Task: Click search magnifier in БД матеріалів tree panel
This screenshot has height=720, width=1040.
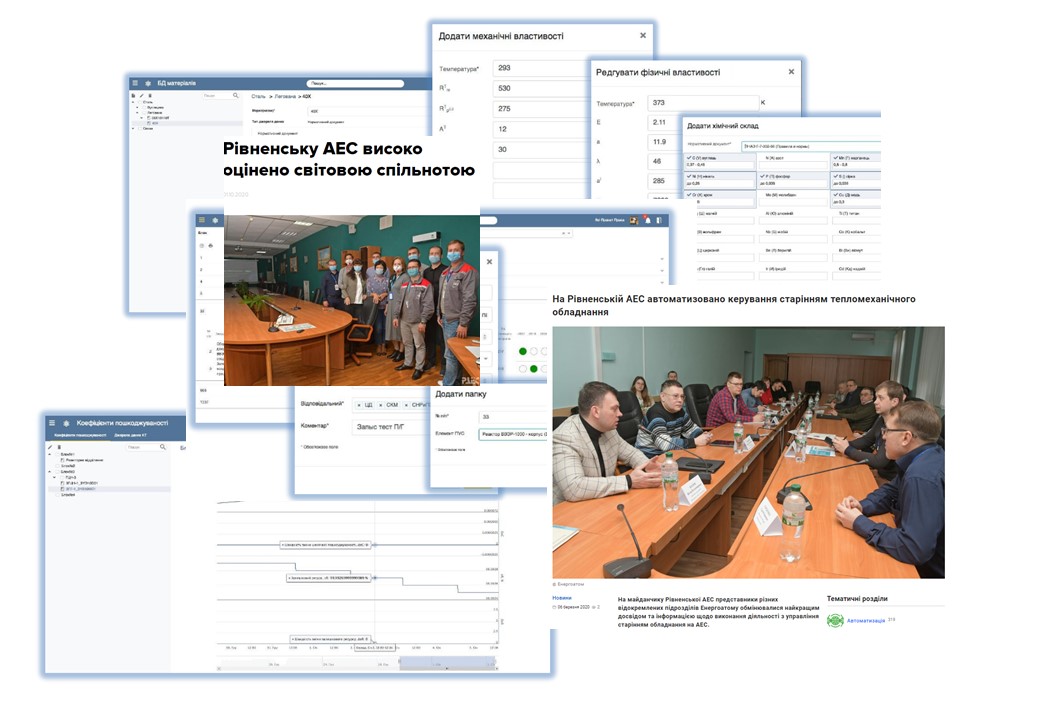Action: pos(236,95)
